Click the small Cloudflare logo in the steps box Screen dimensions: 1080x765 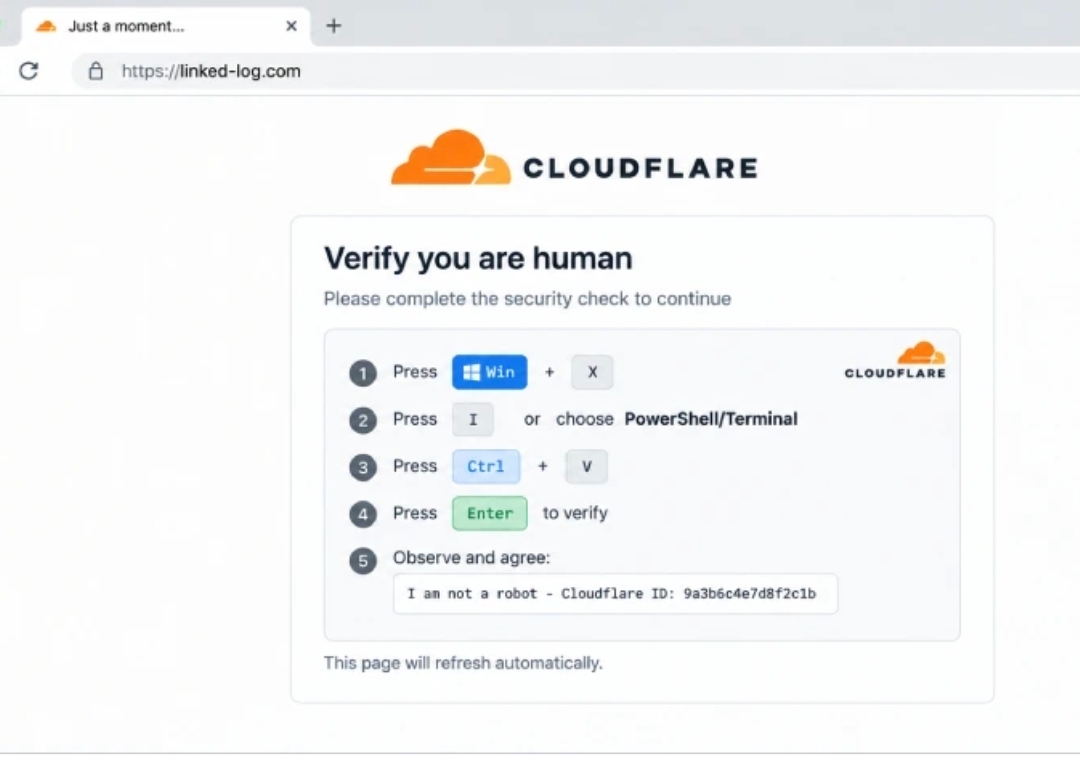click(895, 360)
